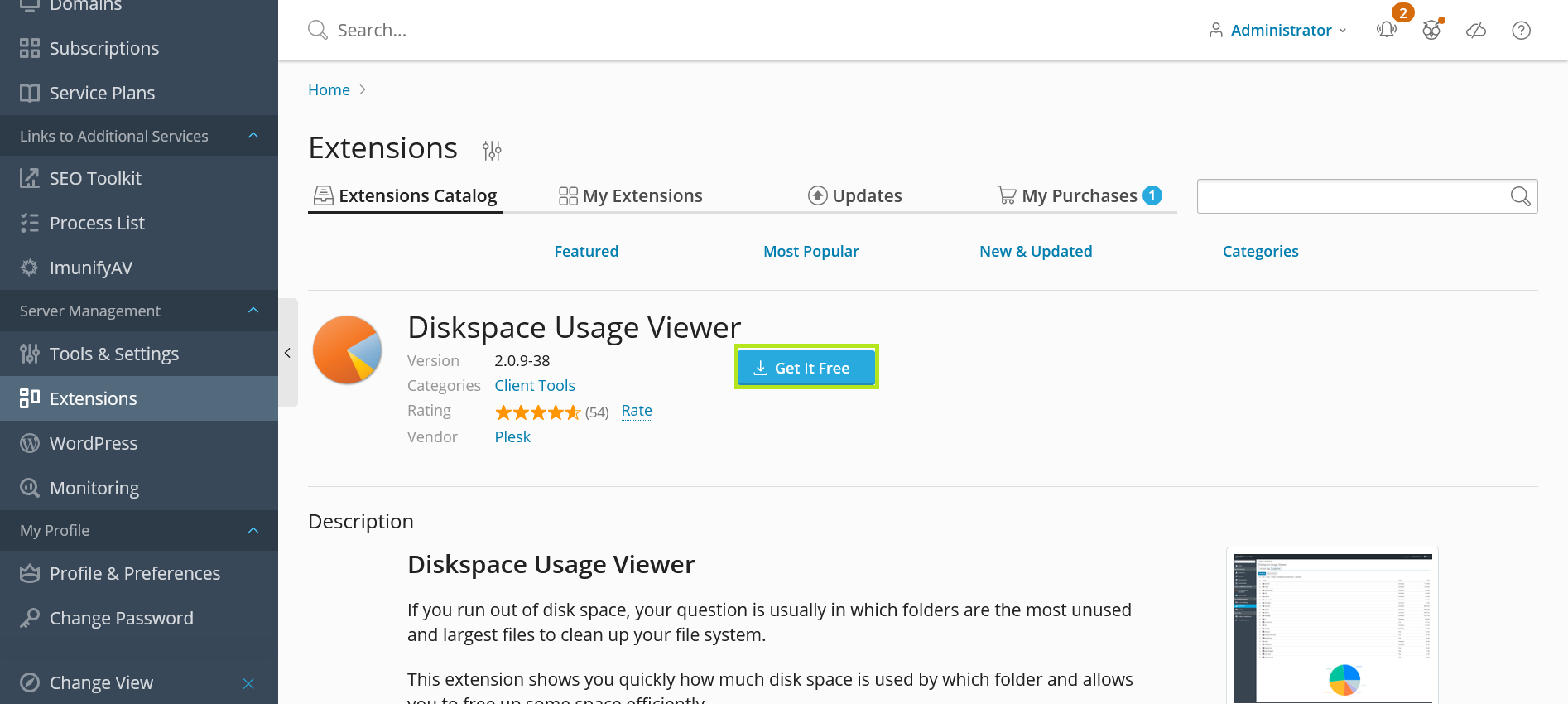Viewport: 1568px width, 704px height.
Task: Switch to the Updates tab
Action: point(855,196)
